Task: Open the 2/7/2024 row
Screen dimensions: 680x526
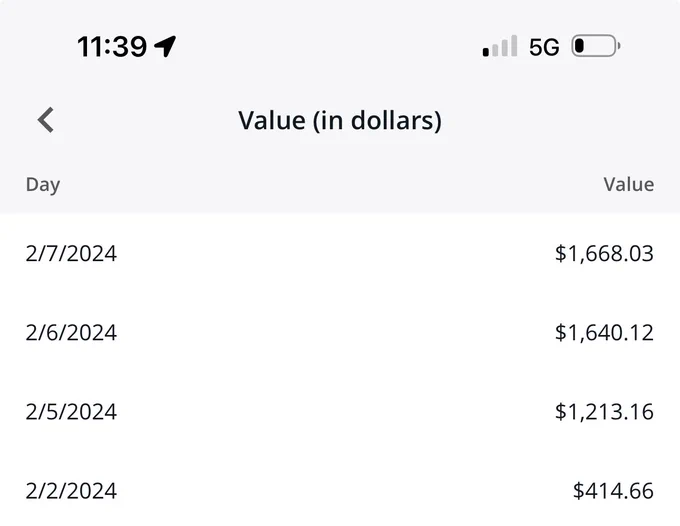Action: click(340, 253)
